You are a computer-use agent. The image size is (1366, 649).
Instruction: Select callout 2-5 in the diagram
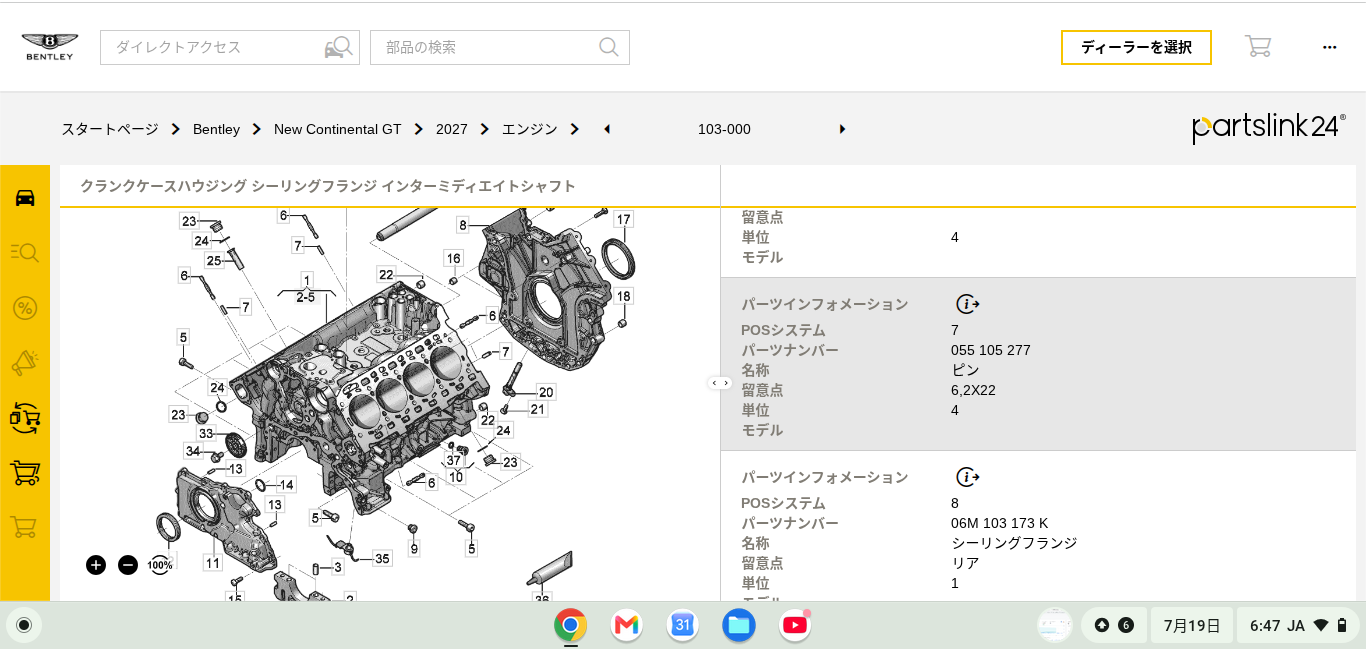click(x=306, y=297)
